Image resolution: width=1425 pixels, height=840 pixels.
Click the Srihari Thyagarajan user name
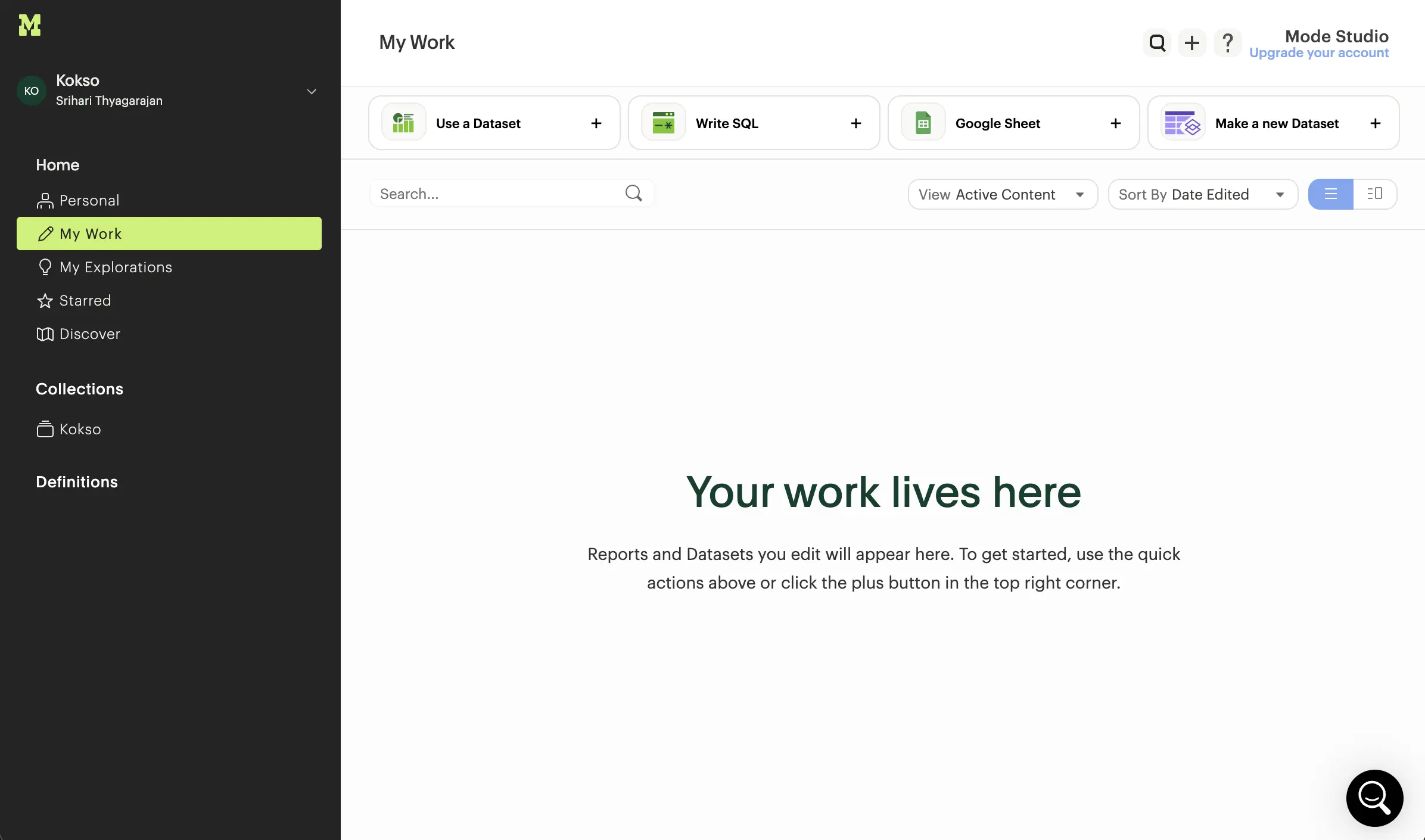[x=109, y=101]
